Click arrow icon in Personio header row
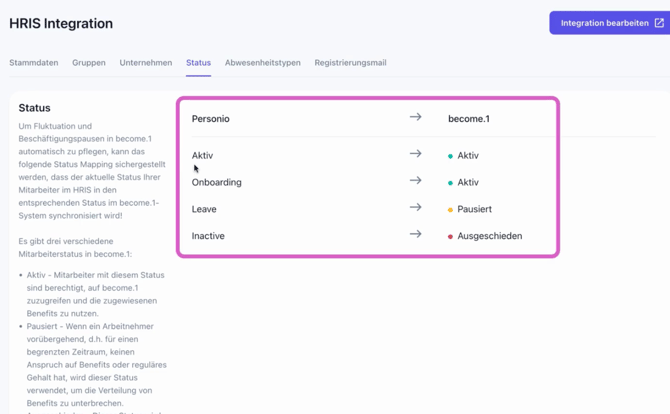670x414 pixels. click(x=415, y=117)
